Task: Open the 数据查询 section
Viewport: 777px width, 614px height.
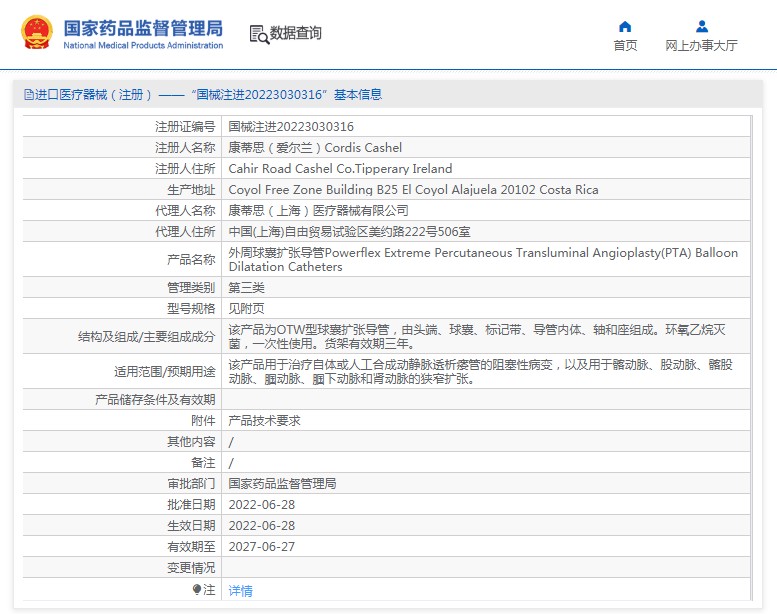Action: (x=296, y=33)
